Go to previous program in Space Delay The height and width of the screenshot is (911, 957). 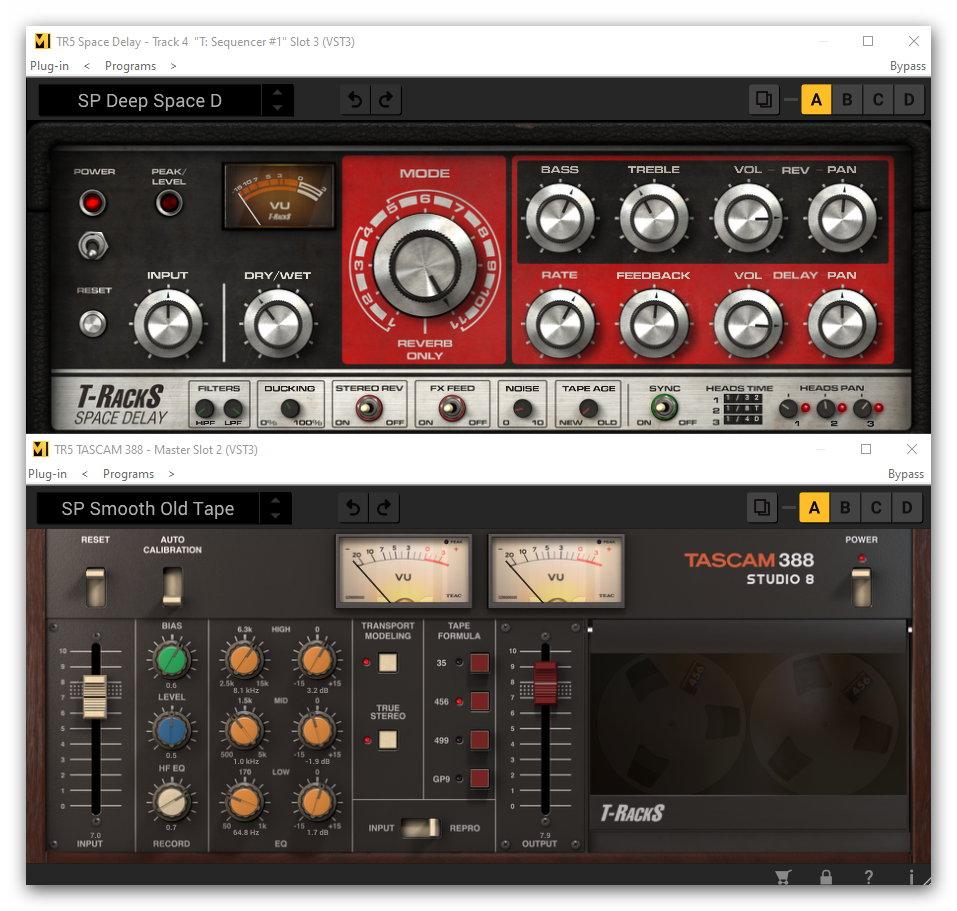click(x=87, y=66)
